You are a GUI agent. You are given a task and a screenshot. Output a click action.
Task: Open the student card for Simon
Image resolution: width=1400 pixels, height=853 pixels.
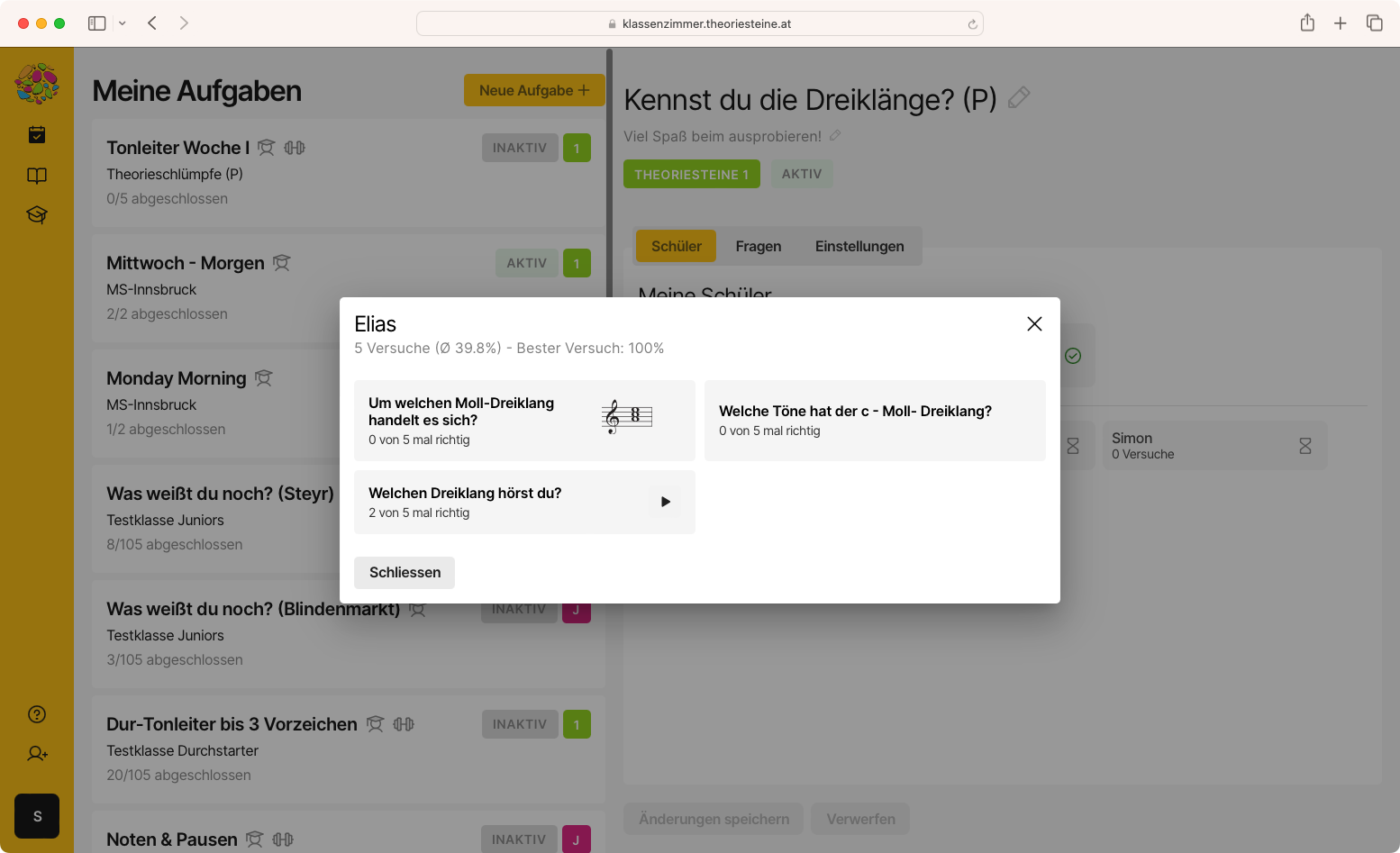[x=1214, y=446]
